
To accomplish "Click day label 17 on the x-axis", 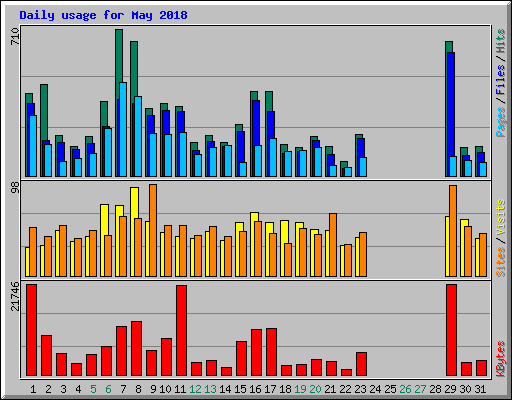I will coord(270,389).
